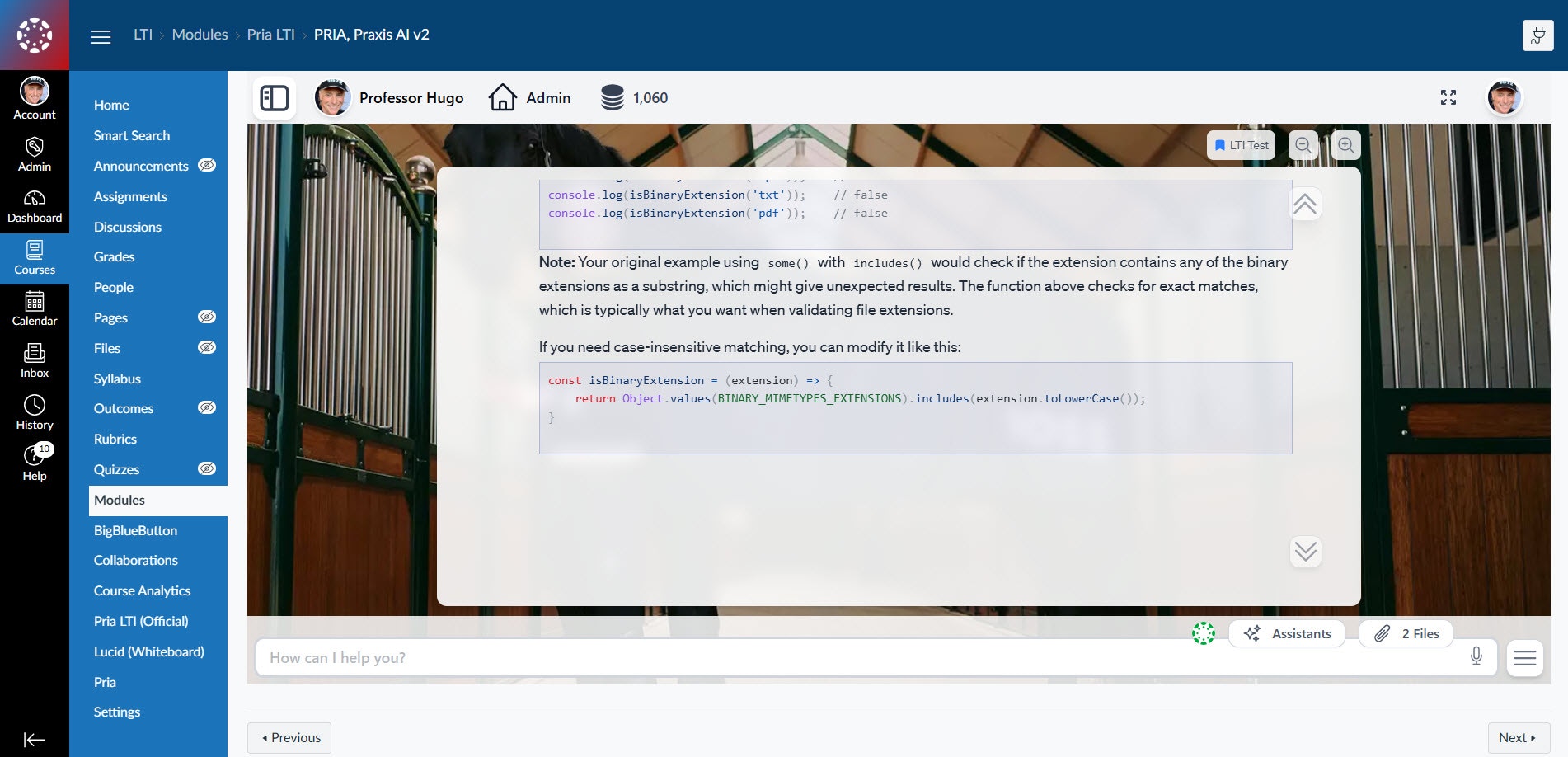Toggle Files hidden eye icon
This screenshot has height=757, width=1568.
click(x=208, y=347)
